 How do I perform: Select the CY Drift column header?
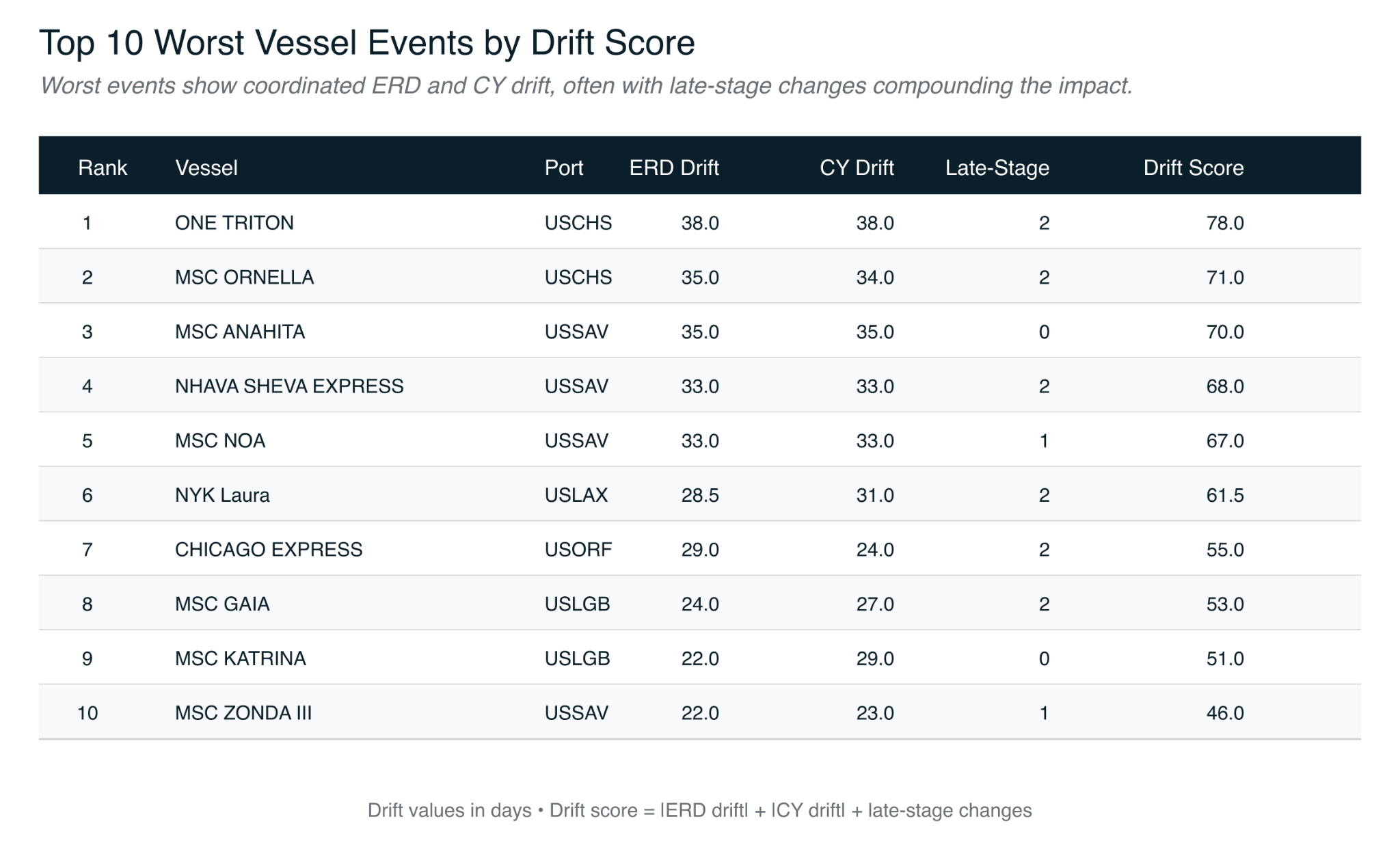[x=856, y=168]
